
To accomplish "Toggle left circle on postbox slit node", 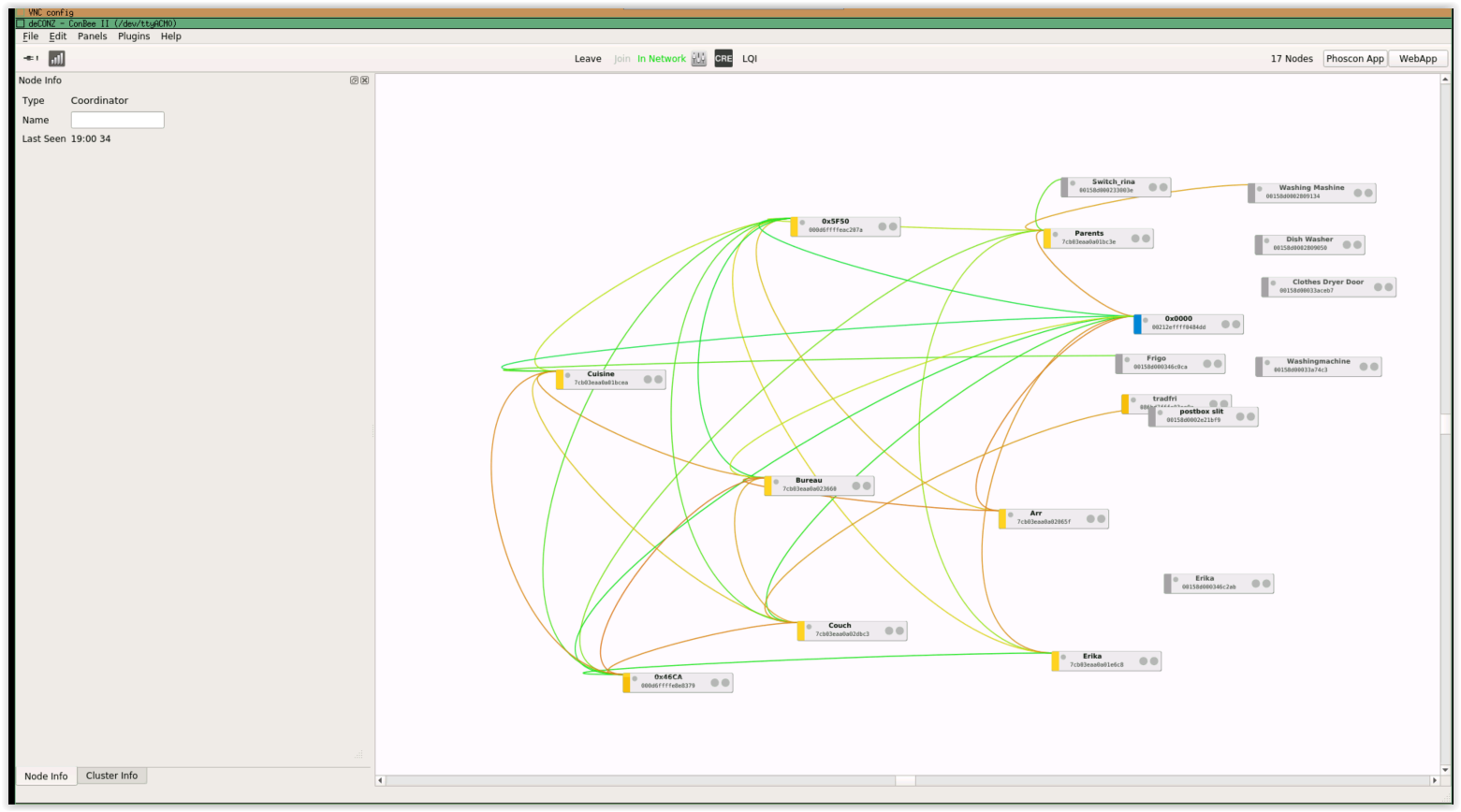I will click(1240, 416).
